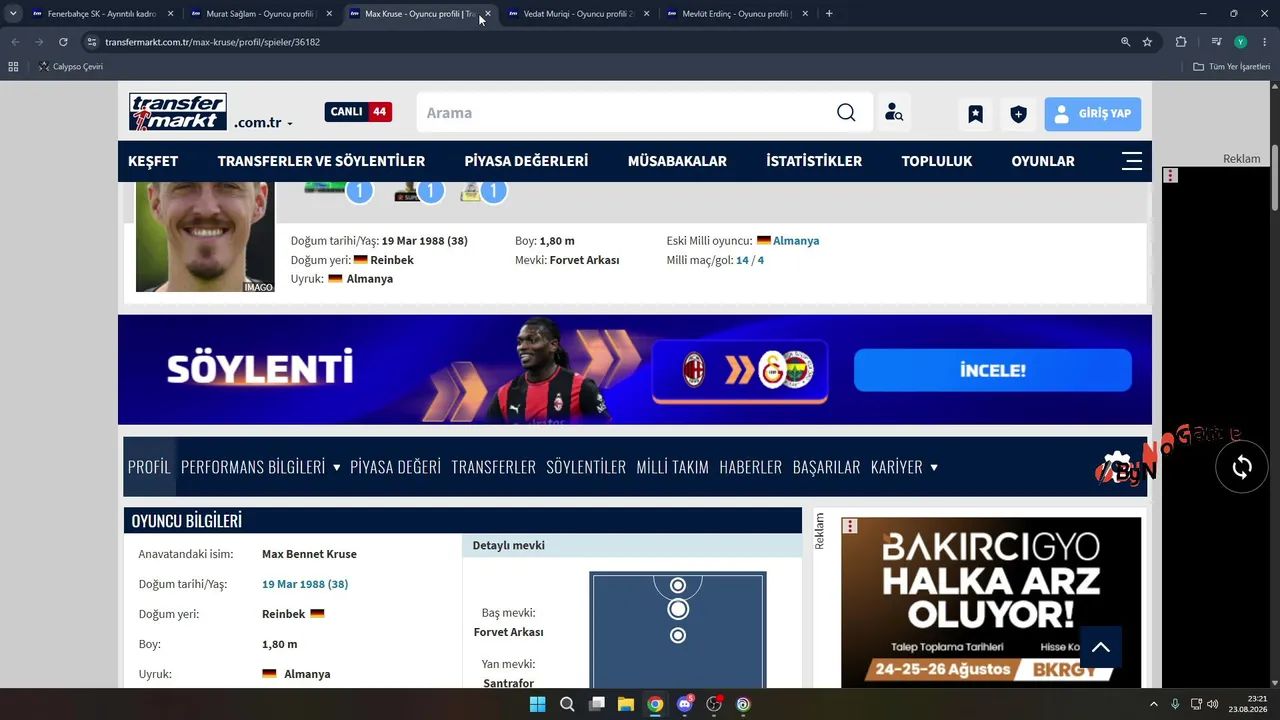Screen dimensions: 1280x720
Task: Bookmark this page with the star icon
Action: coord(1147,42)
